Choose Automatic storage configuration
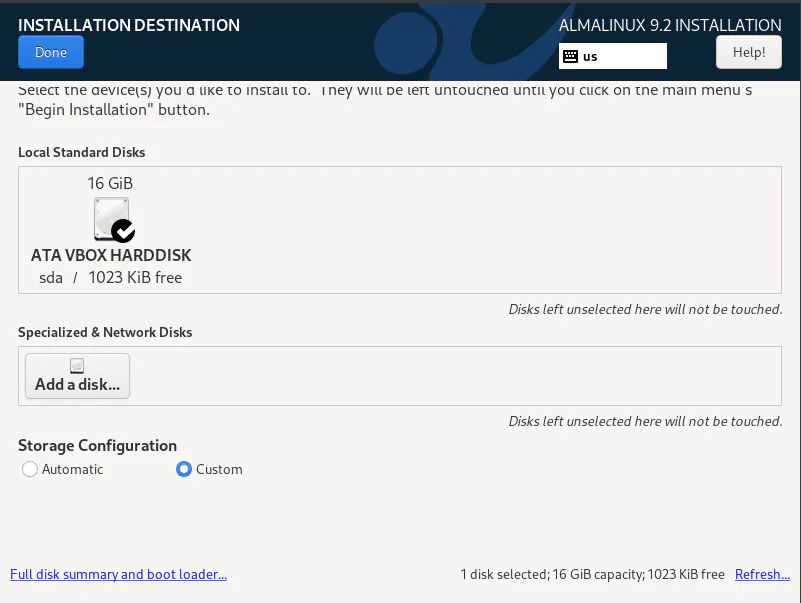801x603 pixels. 62,469
